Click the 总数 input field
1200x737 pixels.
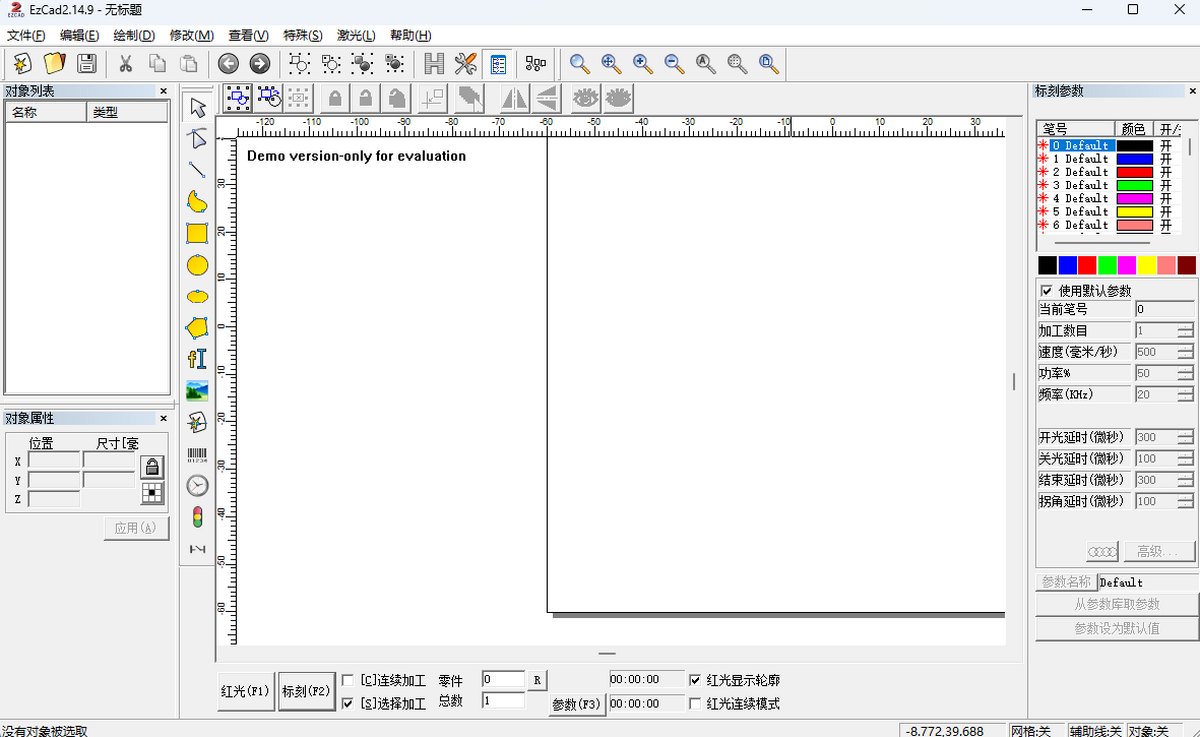click(x=503, y=701)
